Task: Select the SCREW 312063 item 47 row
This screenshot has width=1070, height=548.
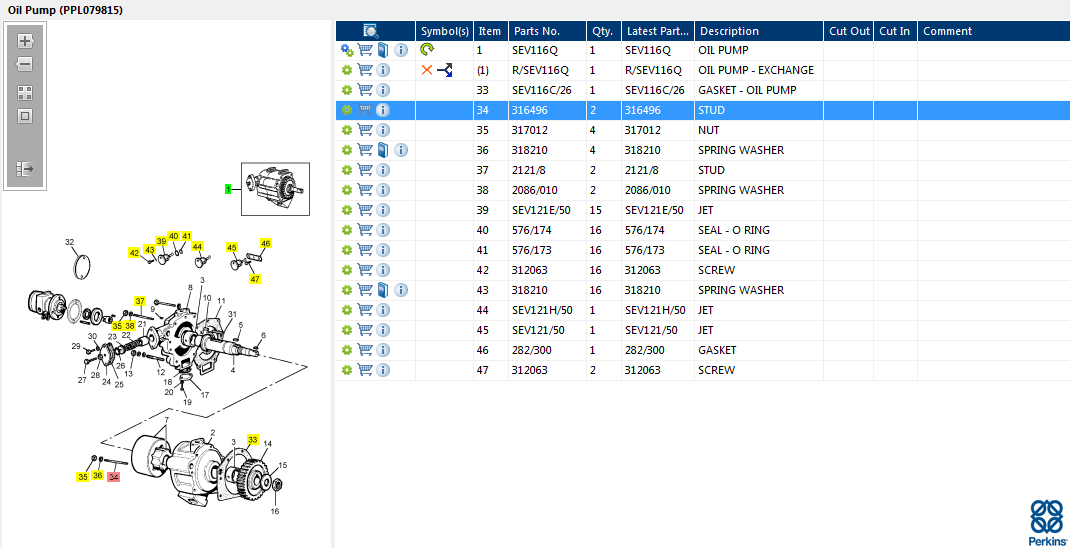Action: (x=702, y=370)
